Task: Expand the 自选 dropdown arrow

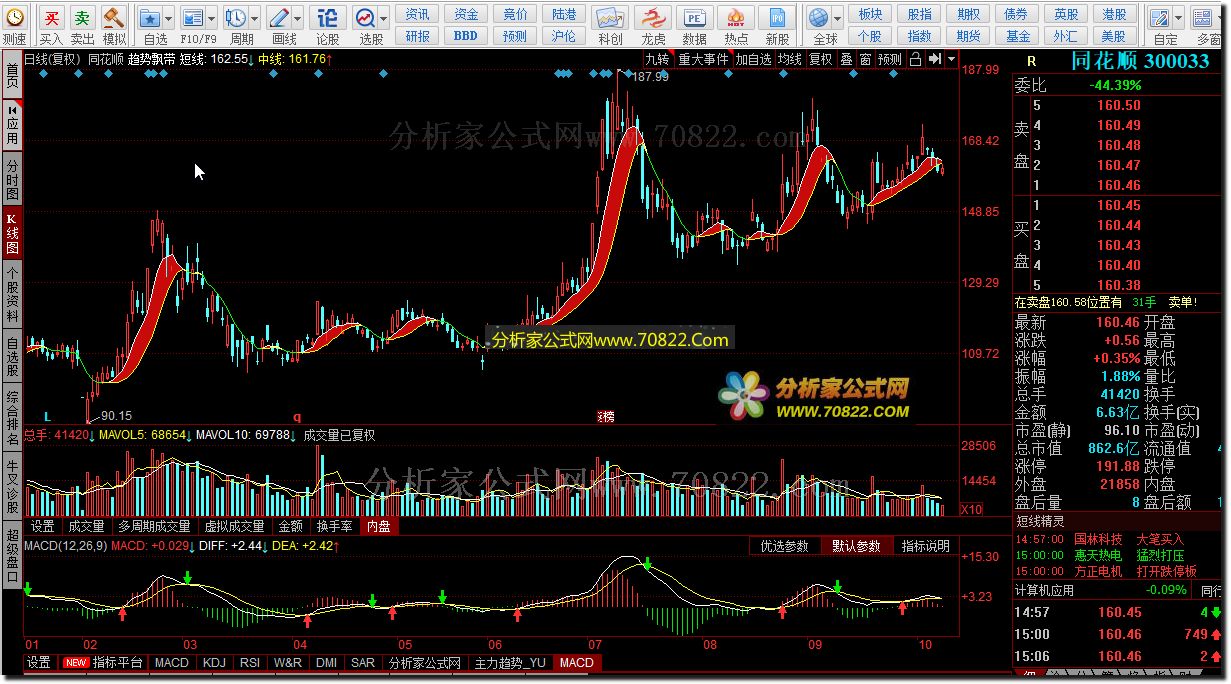Action: pos(168,18)
